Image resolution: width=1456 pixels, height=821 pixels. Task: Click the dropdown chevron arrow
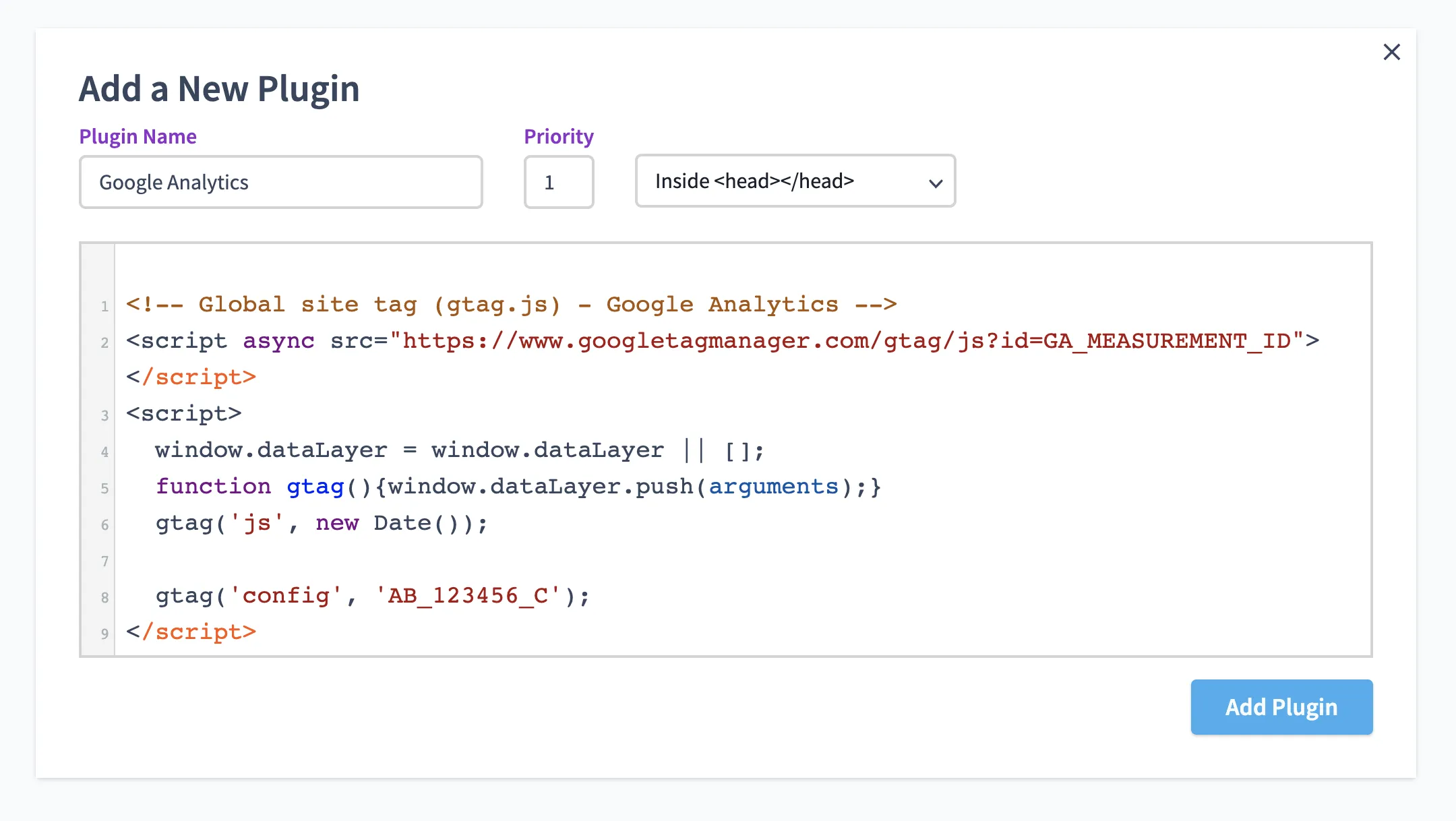point(935,183)
